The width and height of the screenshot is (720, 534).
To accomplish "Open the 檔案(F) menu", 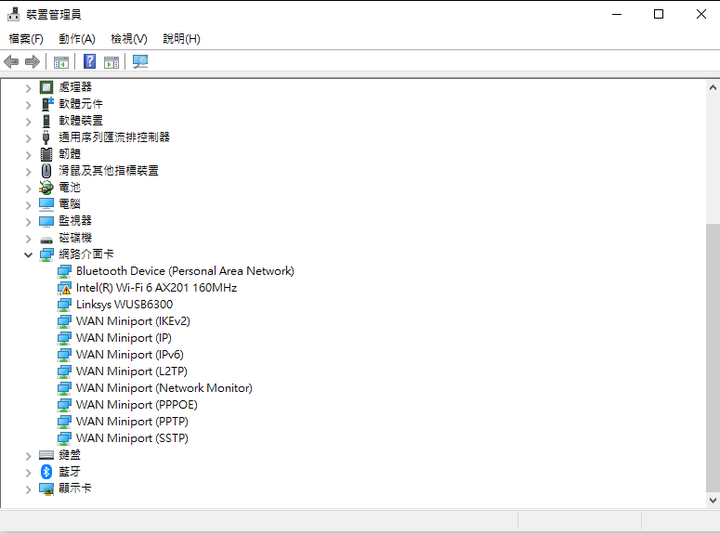I will (x=26, y=39).
